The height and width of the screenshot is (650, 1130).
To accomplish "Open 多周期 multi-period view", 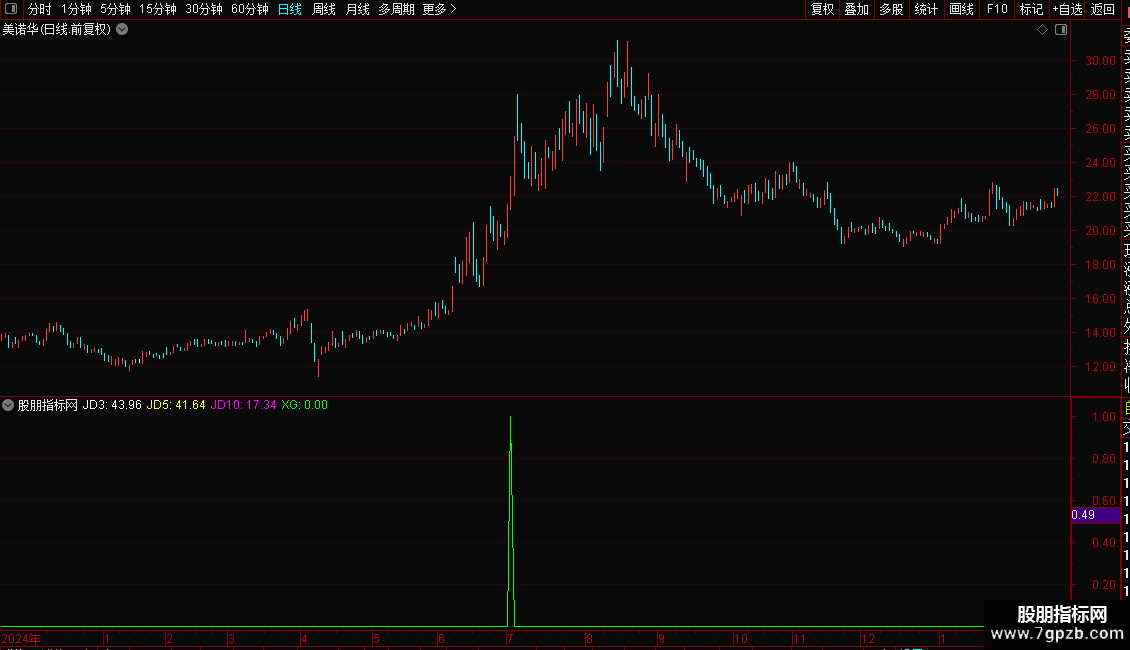I will pos(396,9).
